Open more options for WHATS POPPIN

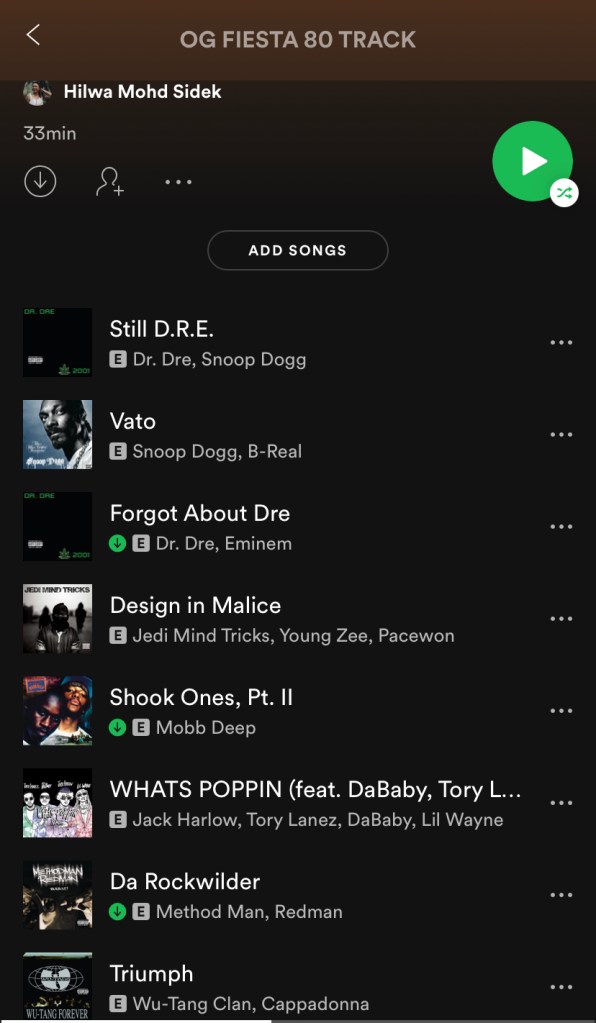point(561,802)
